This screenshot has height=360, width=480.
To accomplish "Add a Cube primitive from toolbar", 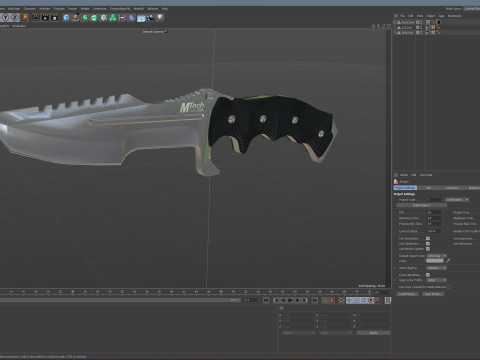I will [x=66, y=17].
